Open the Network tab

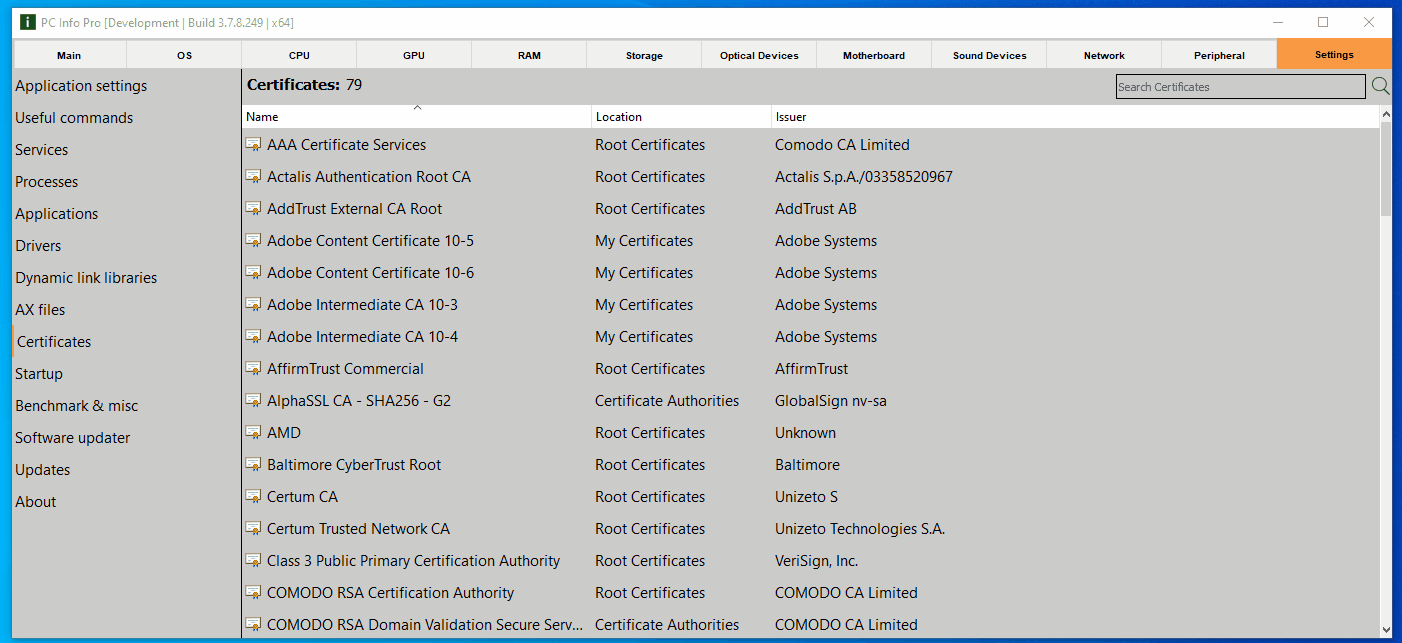(x=1104, y=55)
